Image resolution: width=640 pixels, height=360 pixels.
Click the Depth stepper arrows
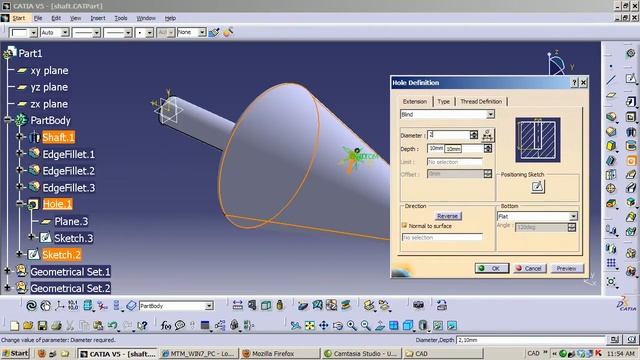(488, 149)
